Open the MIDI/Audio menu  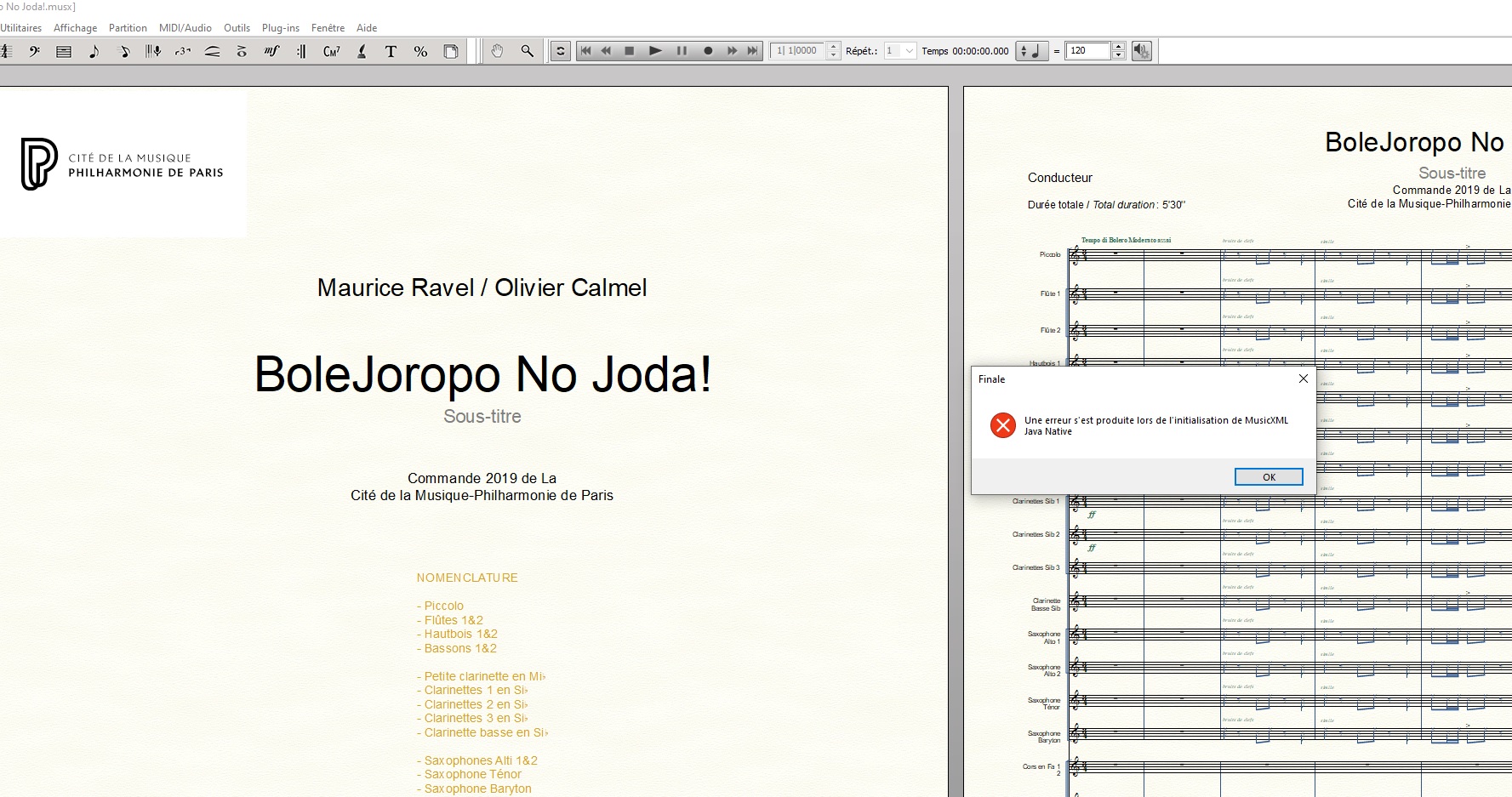[x=185, y=28]
